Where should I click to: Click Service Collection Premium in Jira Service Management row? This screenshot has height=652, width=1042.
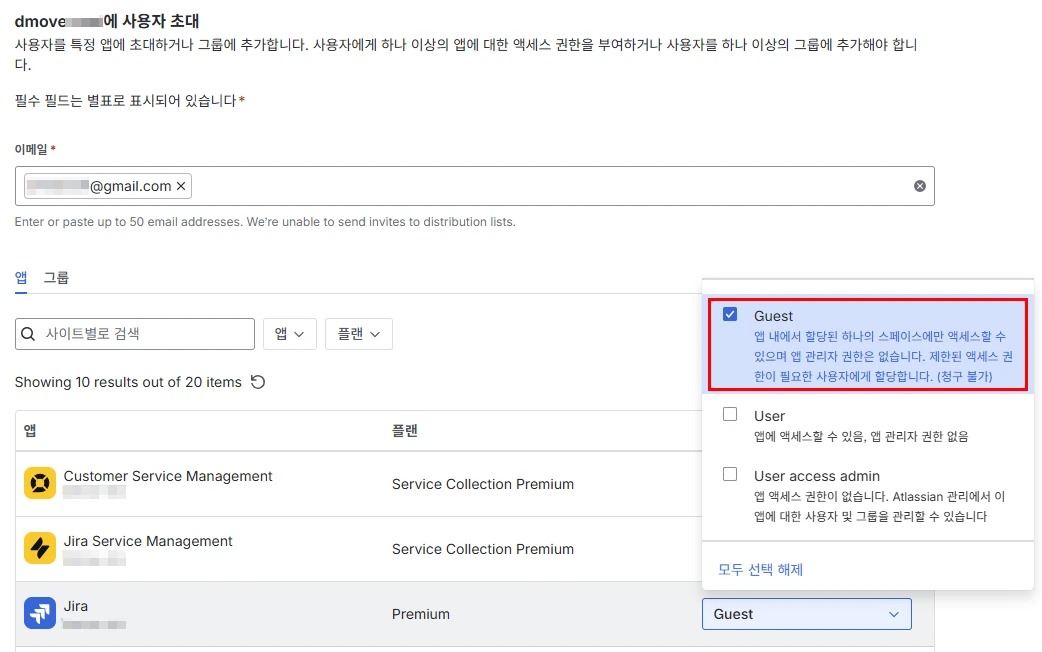(482, 549)
